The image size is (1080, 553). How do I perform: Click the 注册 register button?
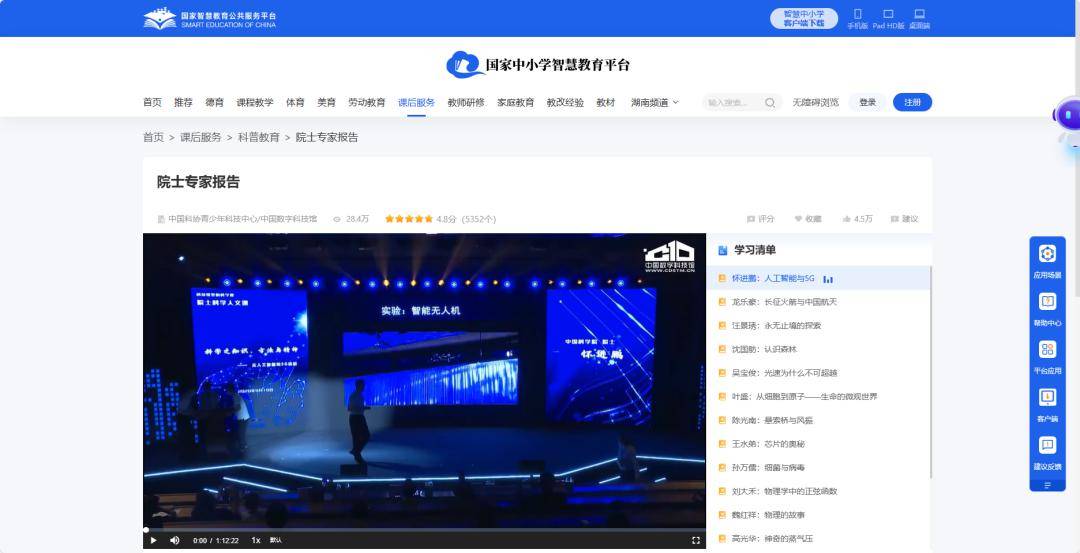[913, 103]
